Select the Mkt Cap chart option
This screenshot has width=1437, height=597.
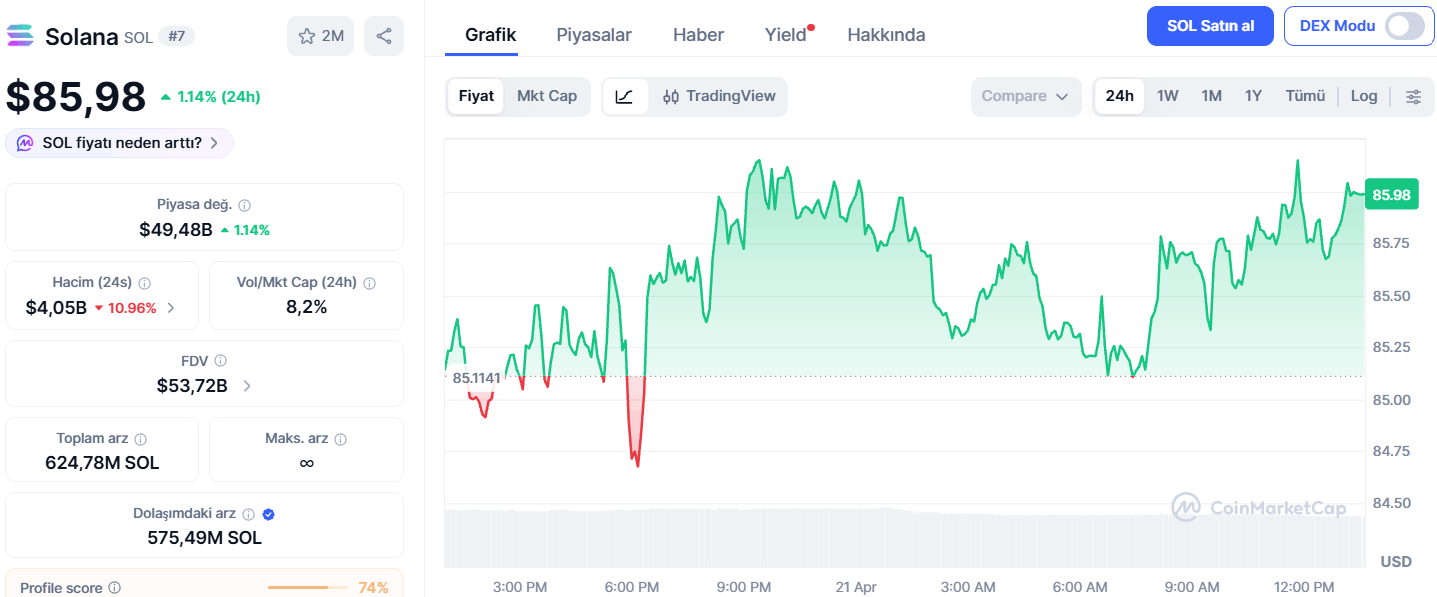(547, 96)
